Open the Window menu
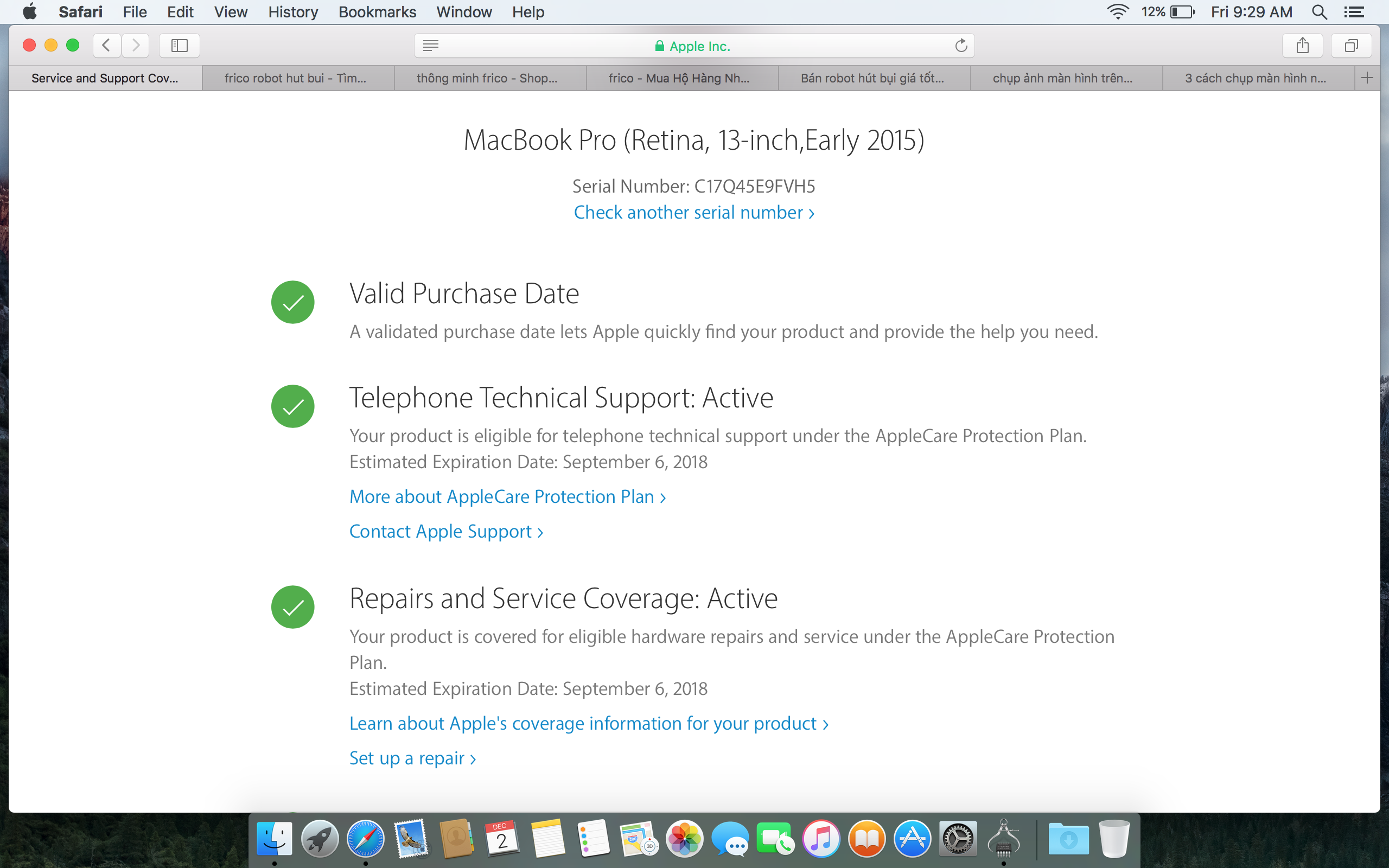1389x868 pixels. 464,11
